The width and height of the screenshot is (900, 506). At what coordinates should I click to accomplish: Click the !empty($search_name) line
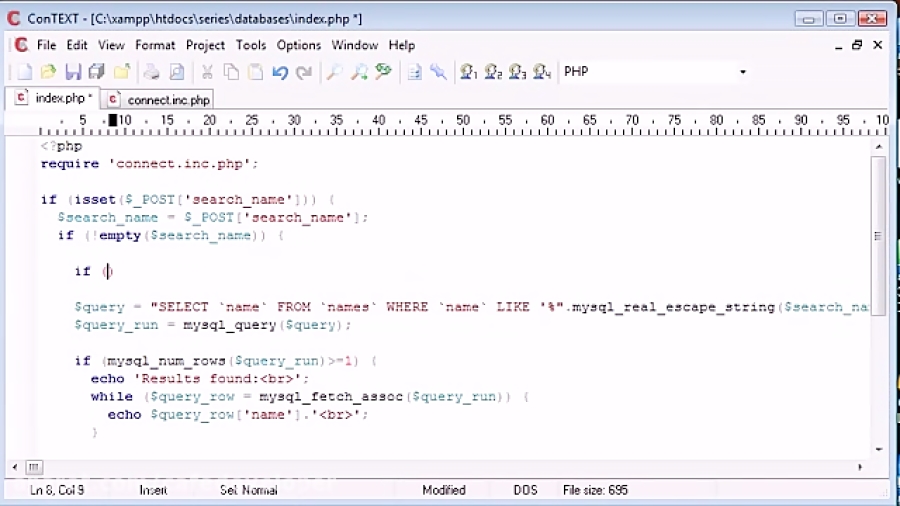tap(170, 235)
